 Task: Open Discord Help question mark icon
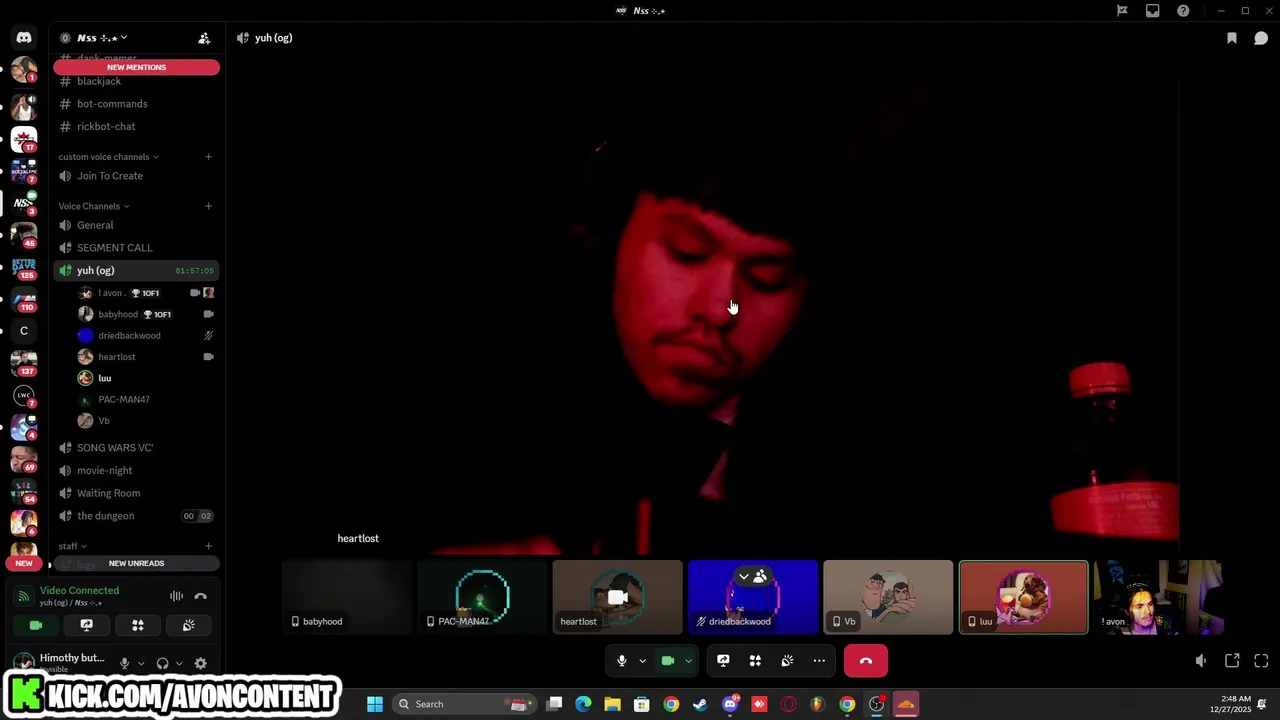[x=1183, y=11]
